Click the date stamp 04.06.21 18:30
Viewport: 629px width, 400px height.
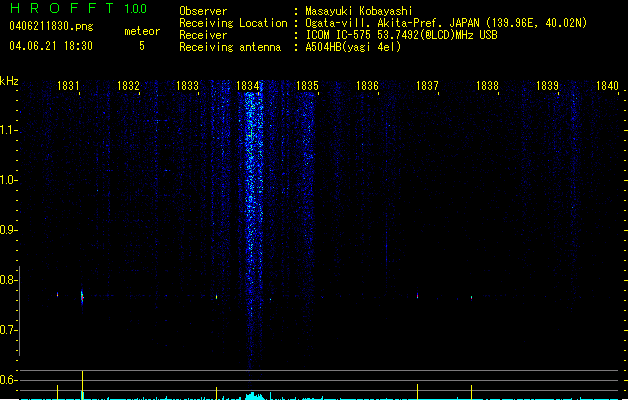pyautogui.click(x=51, y=46)
